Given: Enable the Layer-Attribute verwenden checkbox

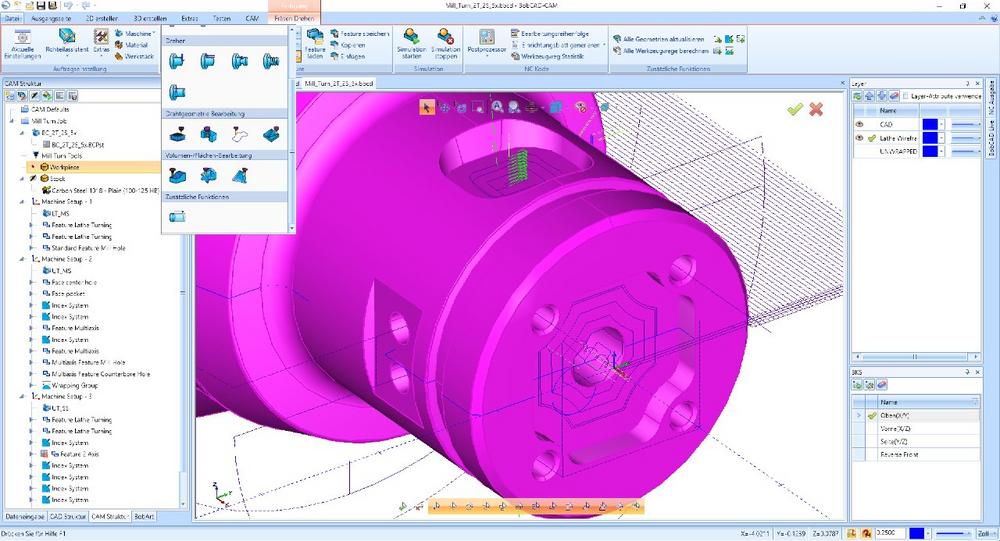Looking at the screenshot, I should coord(905,96).
